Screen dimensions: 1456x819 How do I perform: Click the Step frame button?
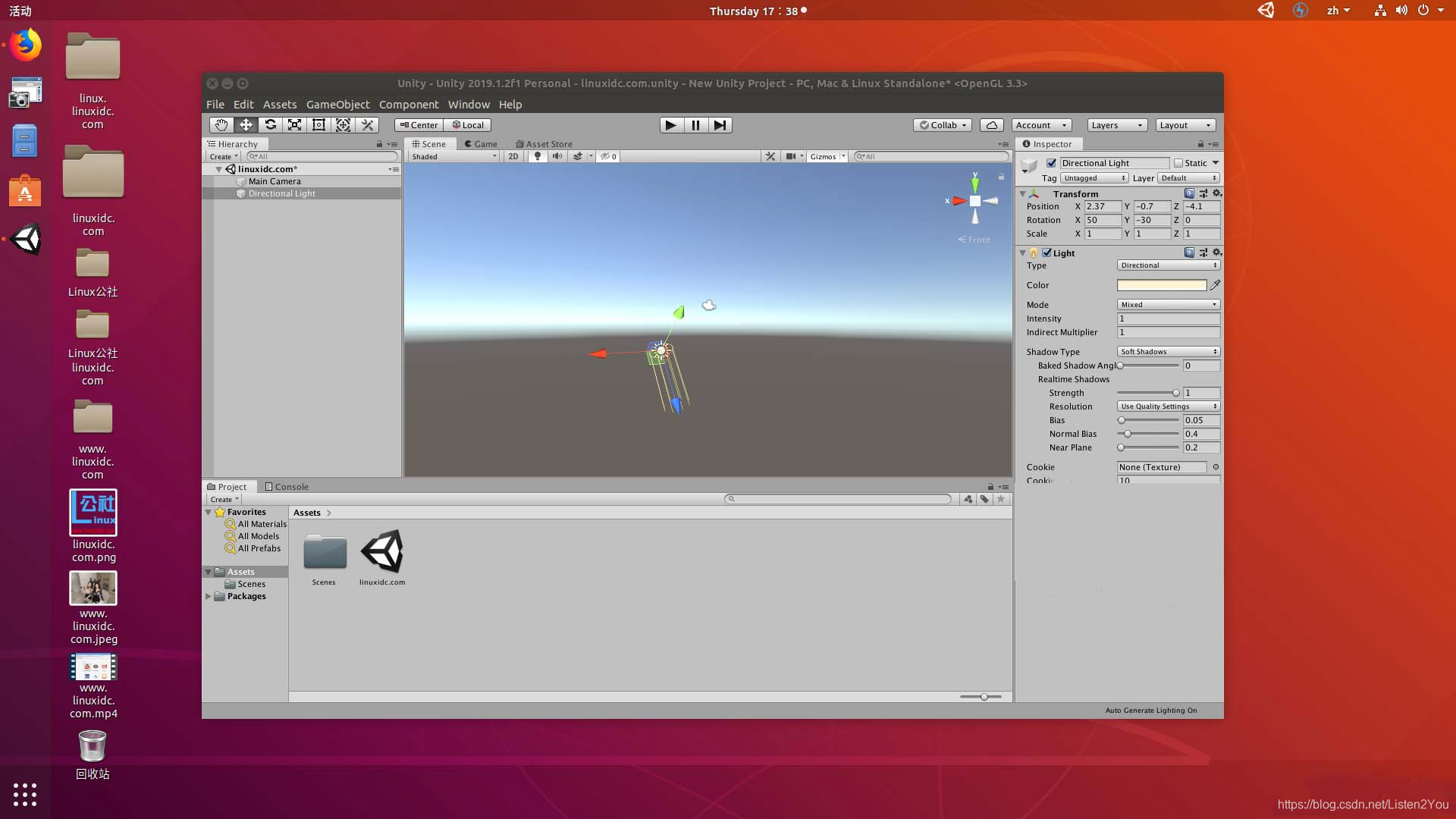tap(720, 125)
